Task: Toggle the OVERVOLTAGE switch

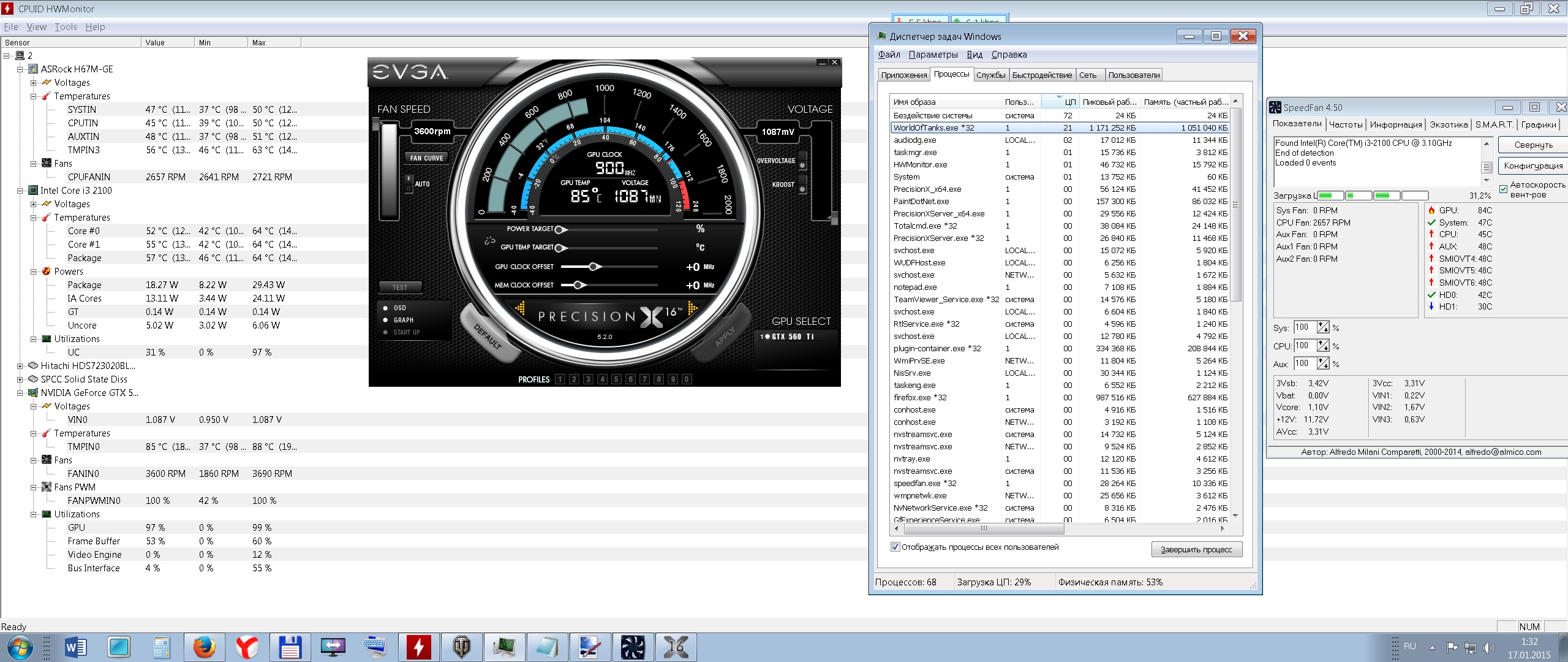Action: [x=802, y=161]
